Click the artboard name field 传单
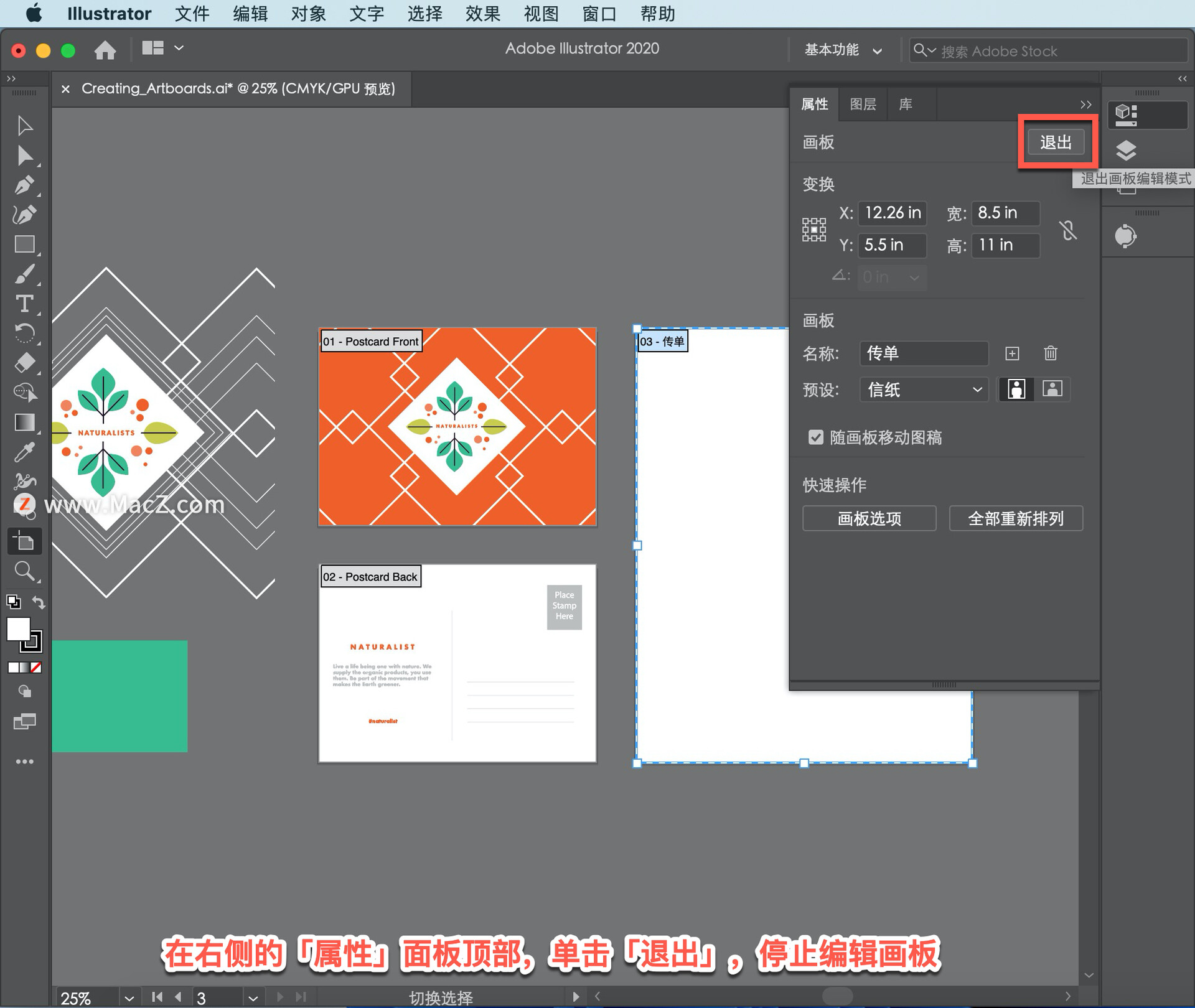The height and width of the screenshot is (1008, 1195). (924, 353)
